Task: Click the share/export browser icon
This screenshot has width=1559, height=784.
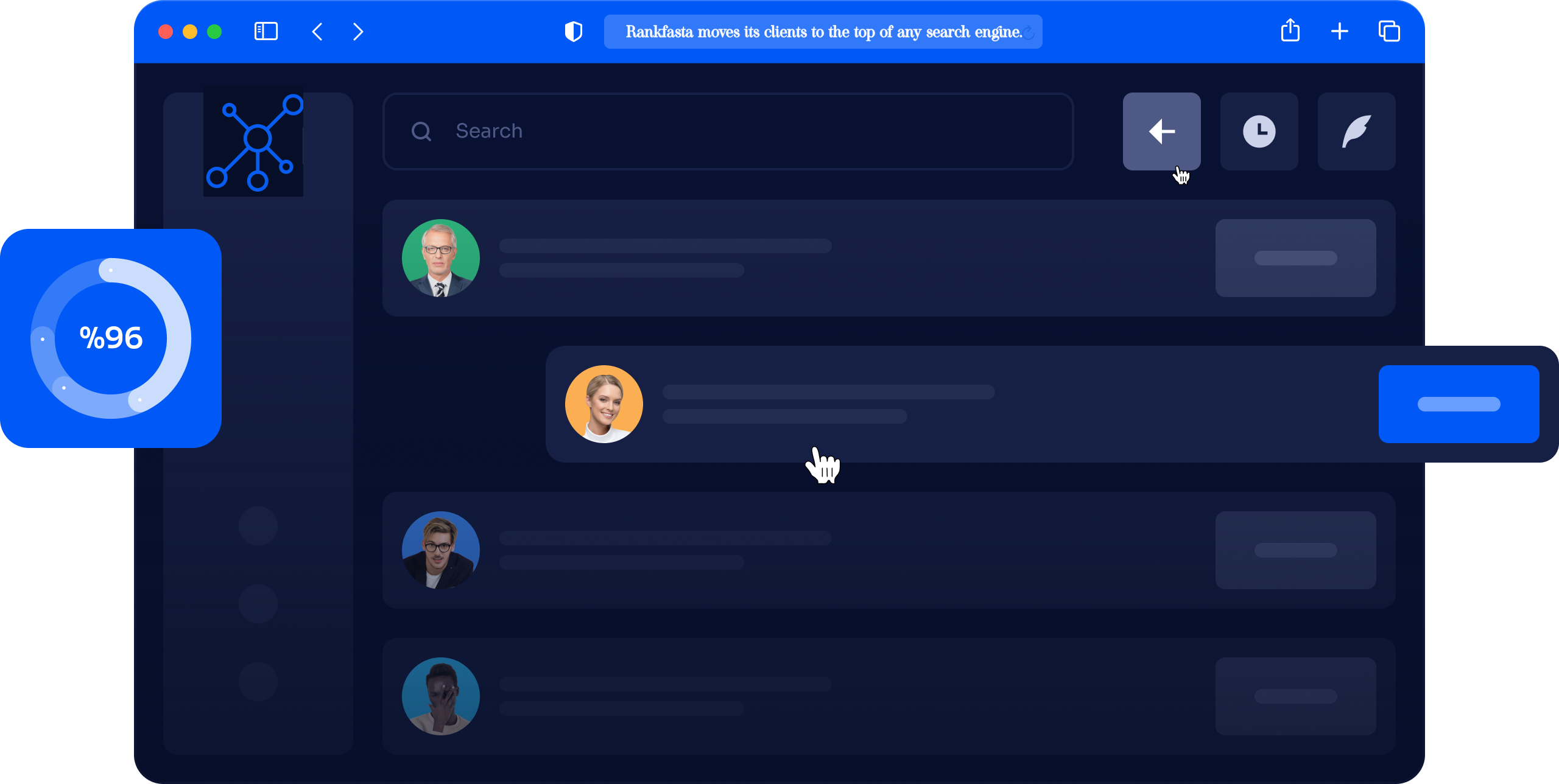Action: point(1290,30)
